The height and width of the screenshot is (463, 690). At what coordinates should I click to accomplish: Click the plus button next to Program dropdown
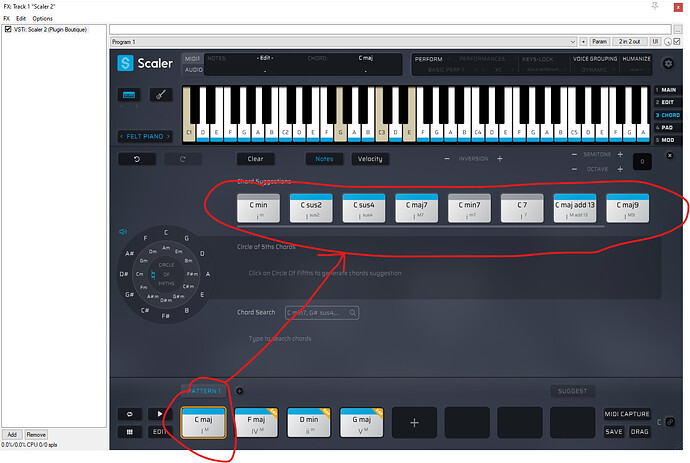pyautogui.click(x=583, y=42)
